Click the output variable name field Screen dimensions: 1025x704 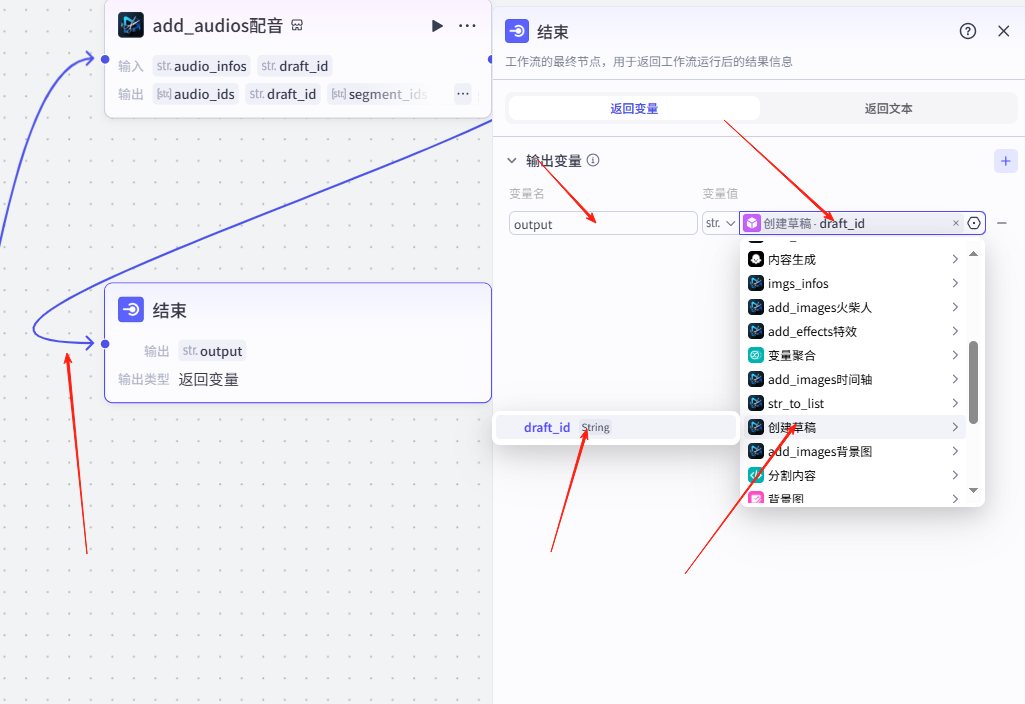coord(603,224)
